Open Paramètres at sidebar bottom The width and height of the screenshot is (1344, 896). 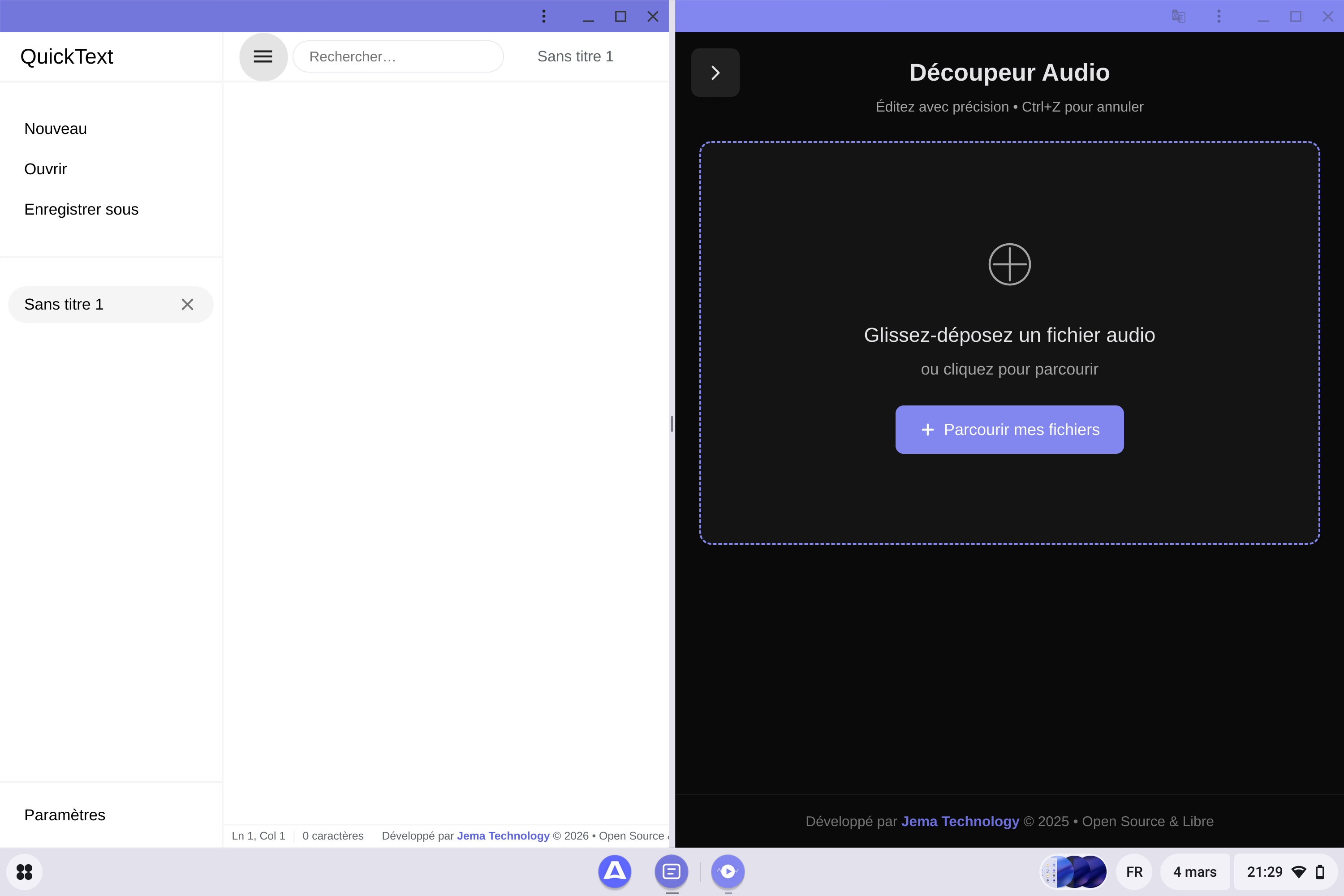[x=65, y=815]
